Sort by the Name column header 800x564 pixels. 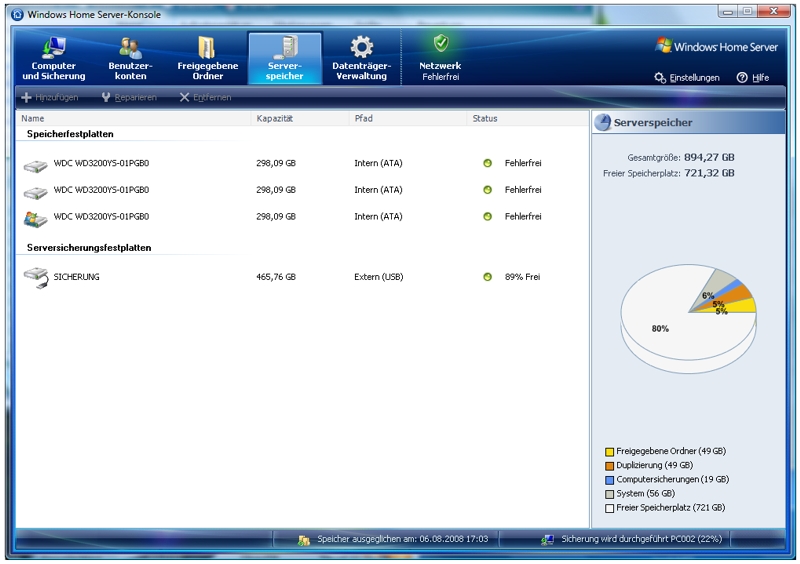pos(134,118)
